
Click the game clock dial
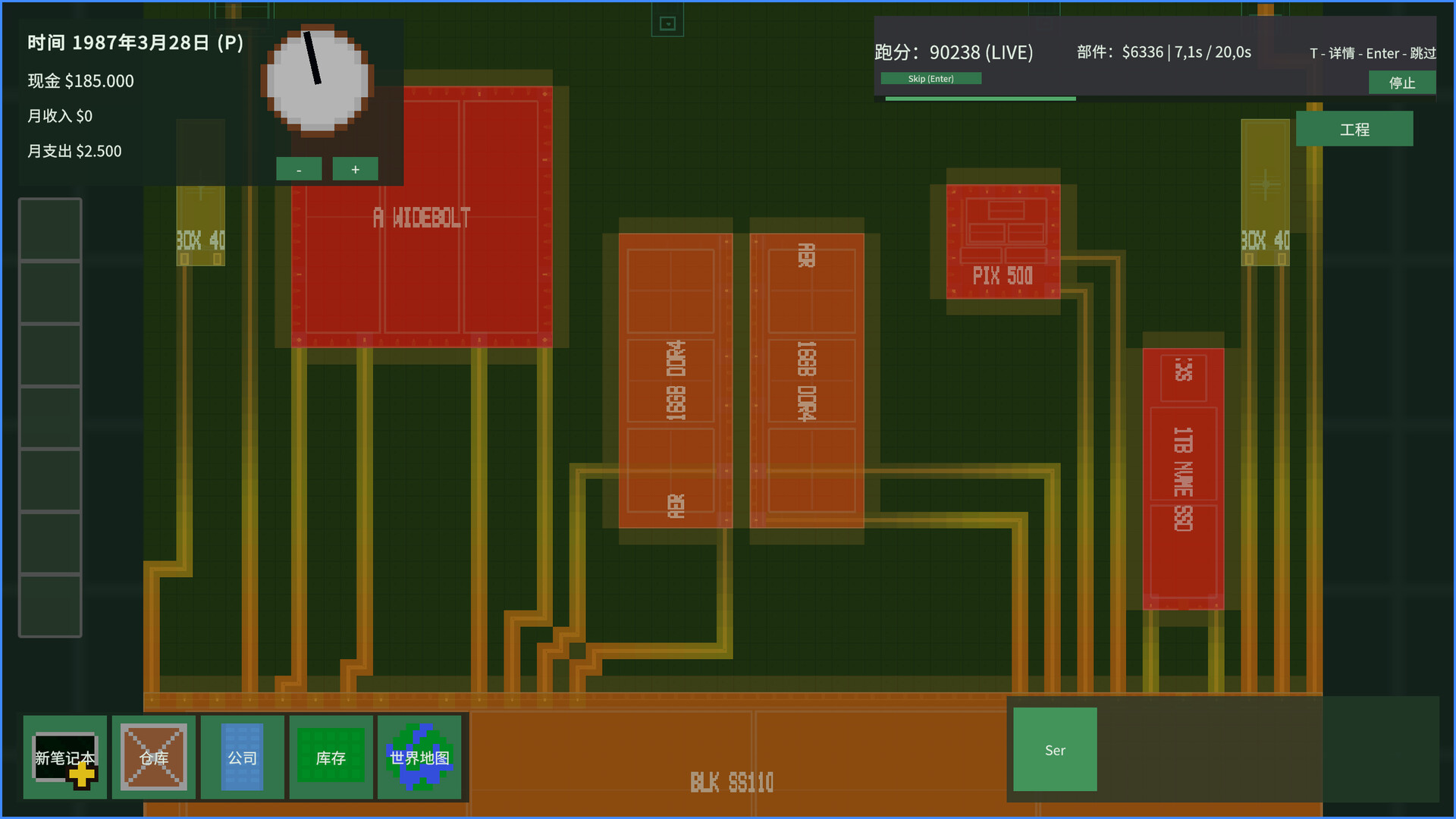(x=318, y=80)
